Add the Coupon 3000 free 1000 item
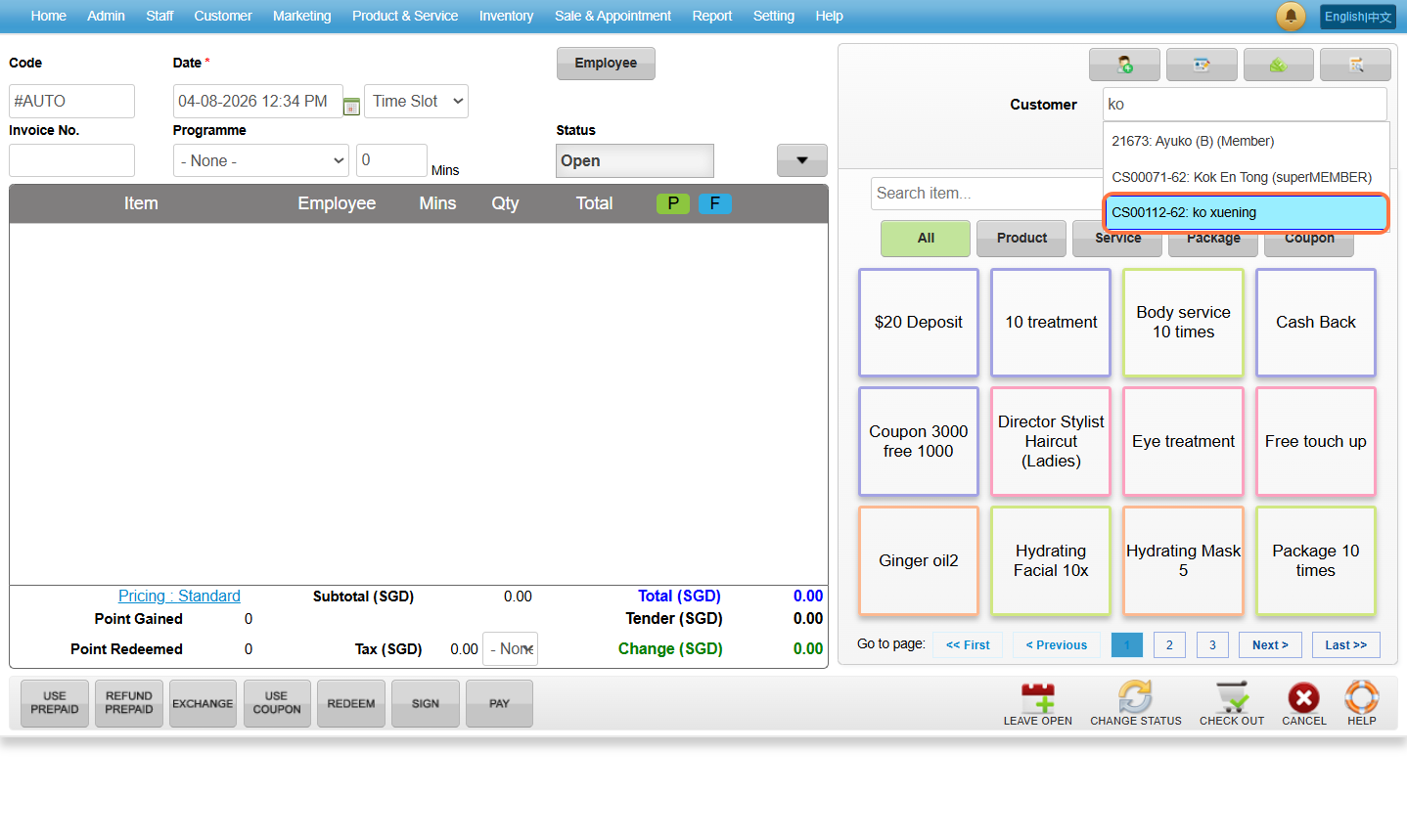 (x=919, y=442)
